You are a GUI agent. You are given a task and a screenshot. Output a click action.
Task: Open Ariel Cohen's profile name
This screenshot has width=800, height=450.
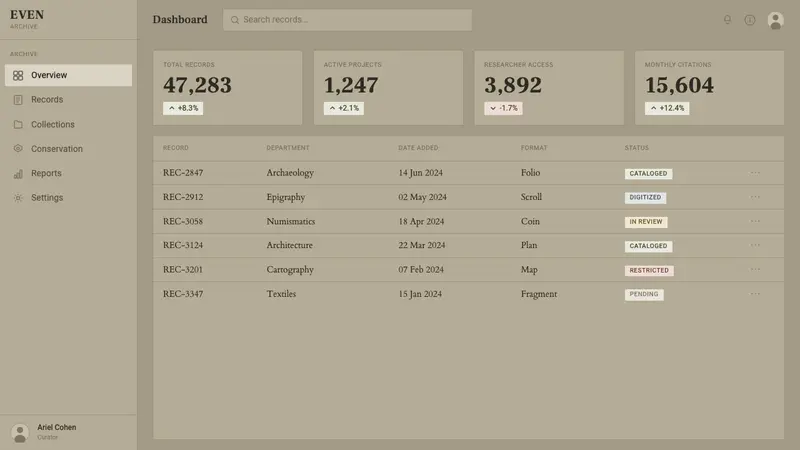(57, 428)
